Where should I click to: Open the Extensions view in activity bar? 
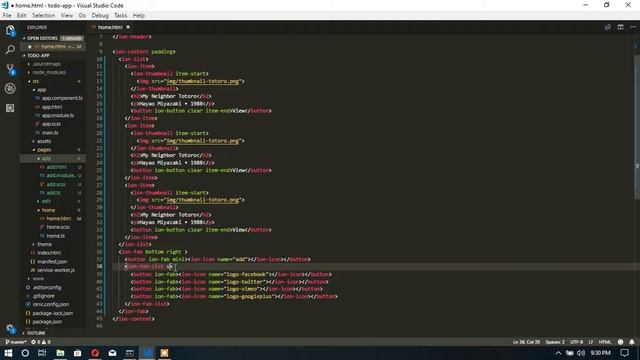tap(10, 108)
